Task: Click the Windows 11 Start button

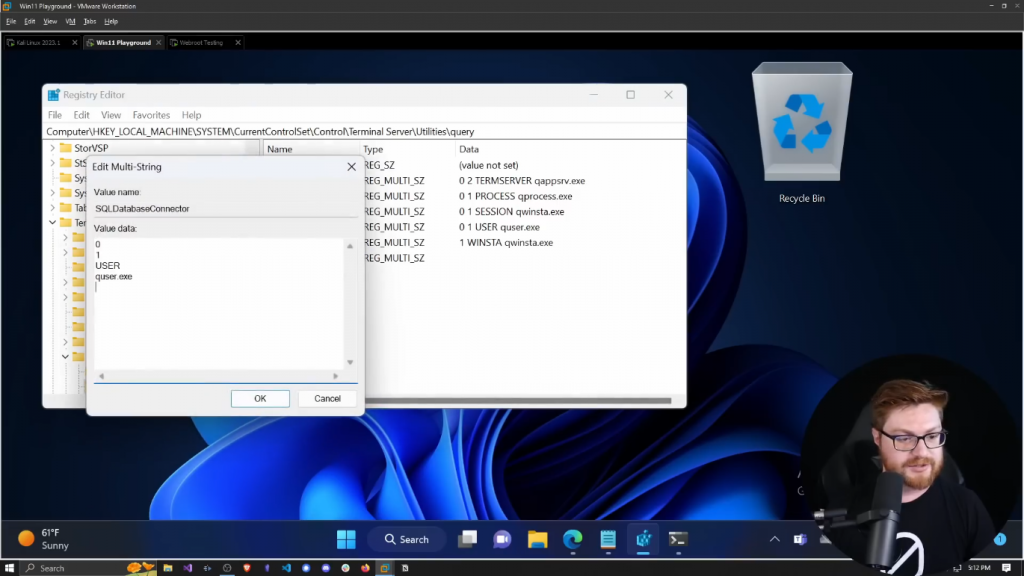Action: point(346,539)
